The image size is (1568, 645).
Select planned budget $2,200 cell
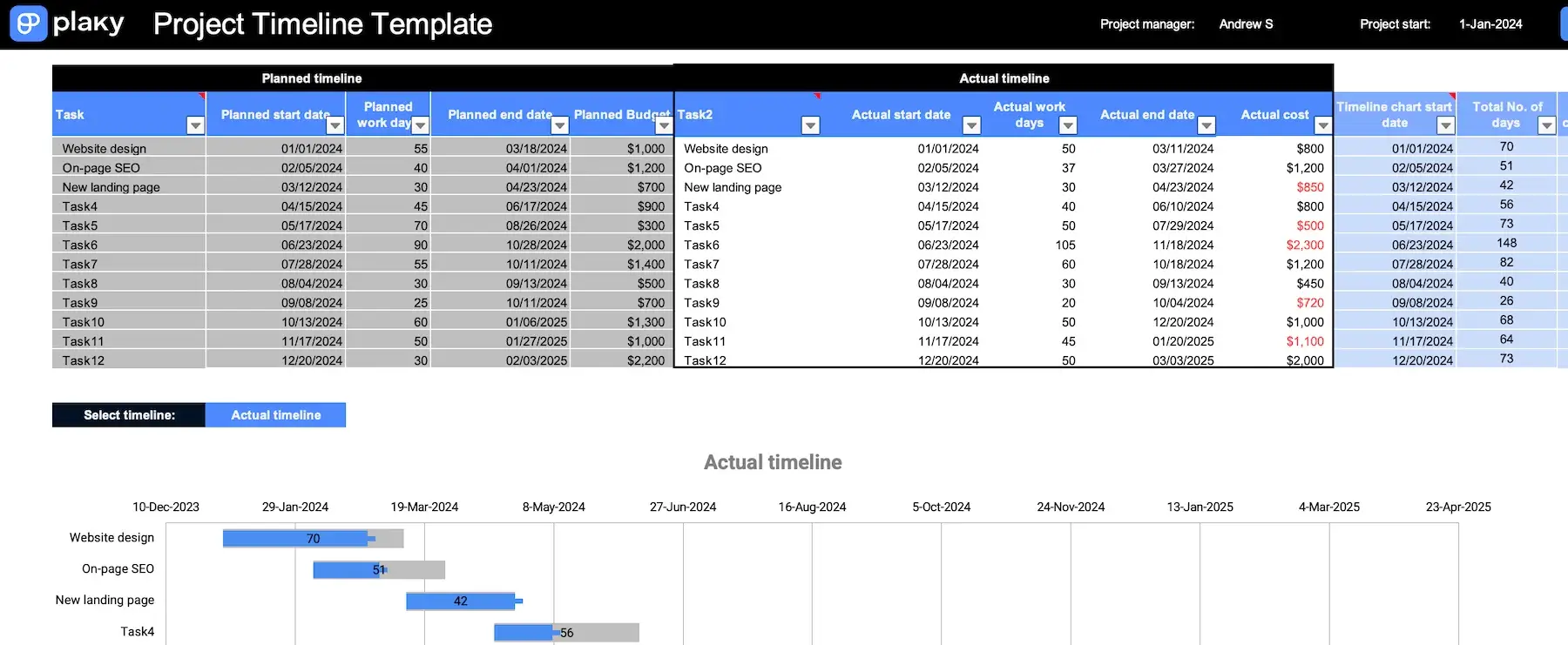pyautogui.click(x=622, y=360)
